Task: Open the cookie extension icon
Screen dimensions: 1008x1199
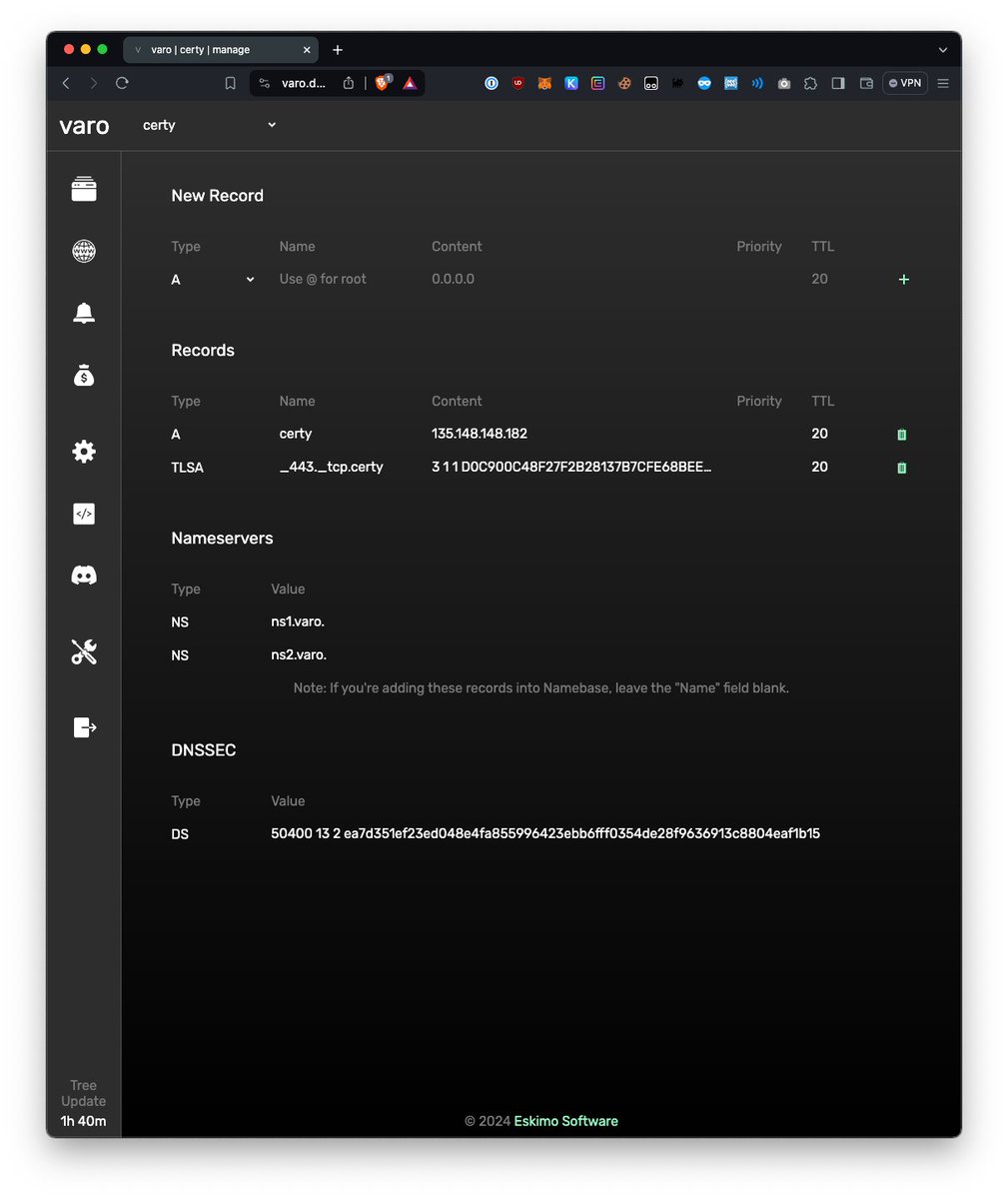Action: [x=624, y=84]
